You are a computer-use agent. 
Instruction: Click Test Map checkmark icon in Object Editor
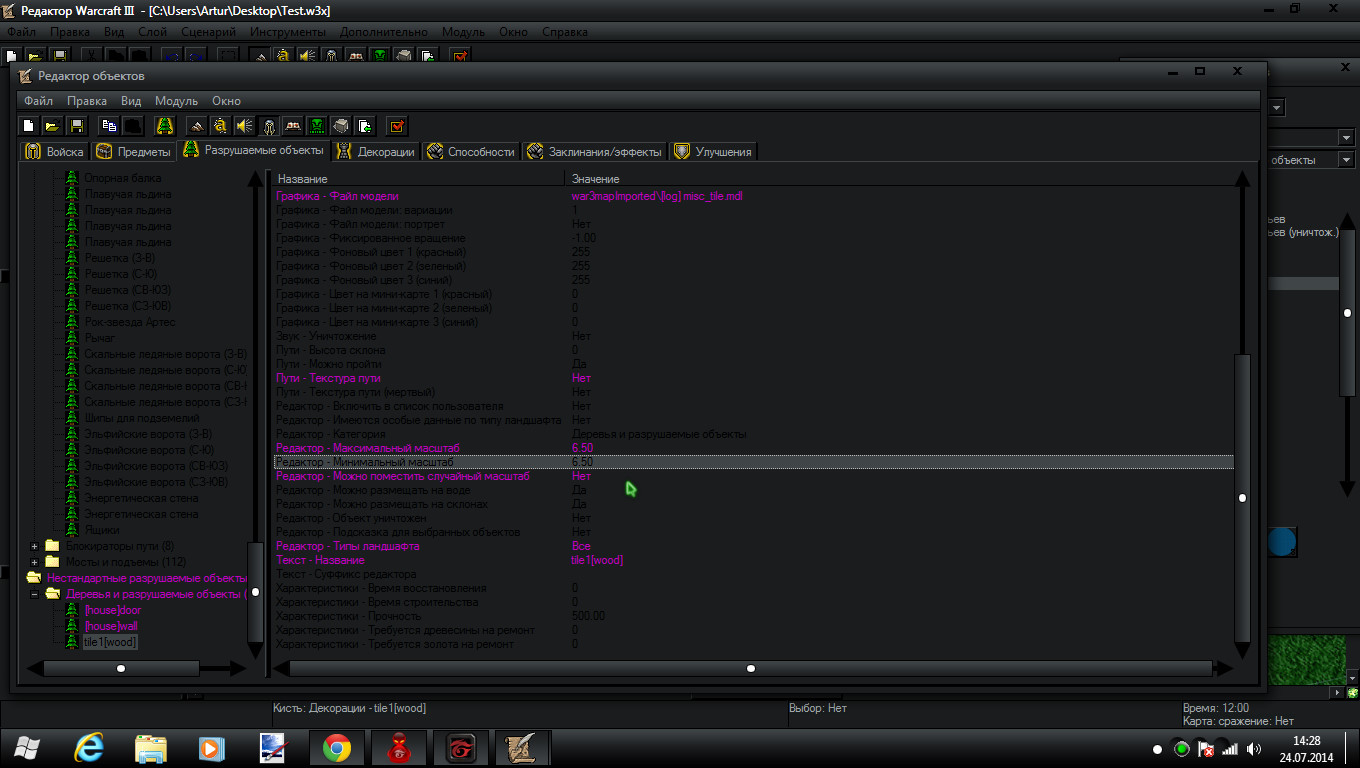397,126
